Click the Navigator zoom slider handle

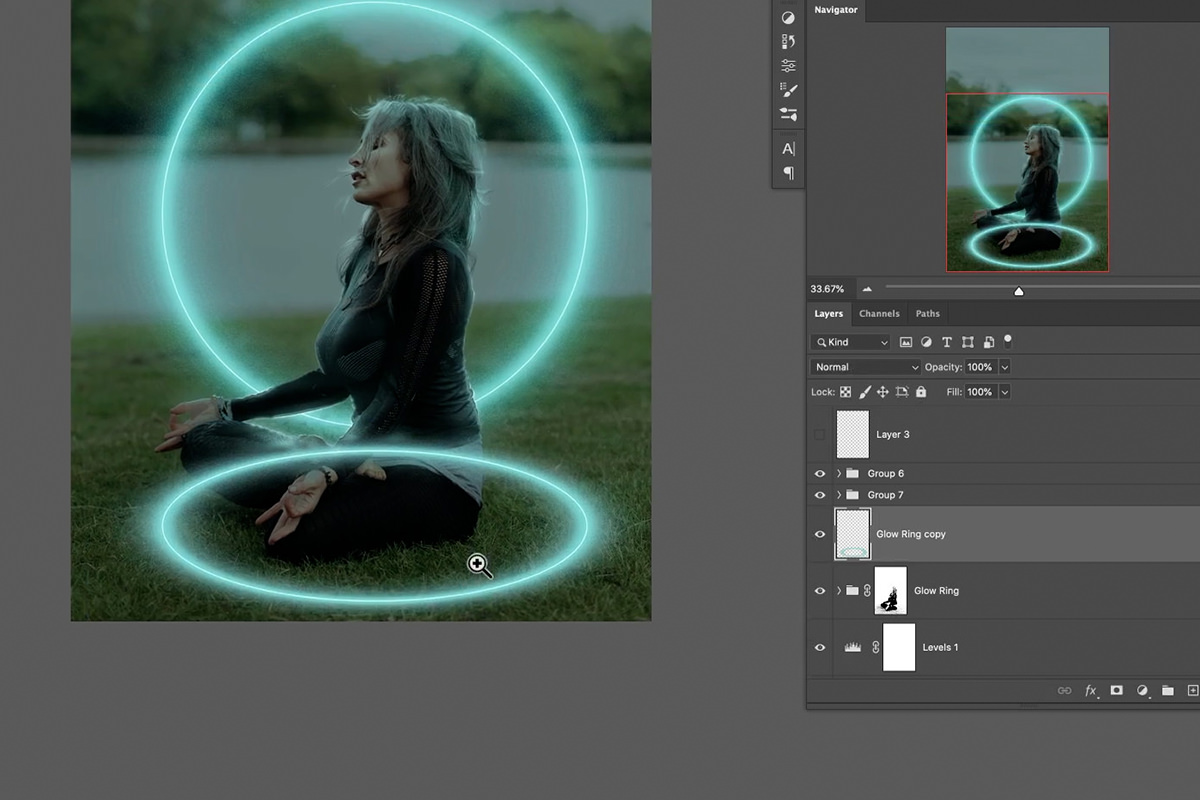(1019, 291)
